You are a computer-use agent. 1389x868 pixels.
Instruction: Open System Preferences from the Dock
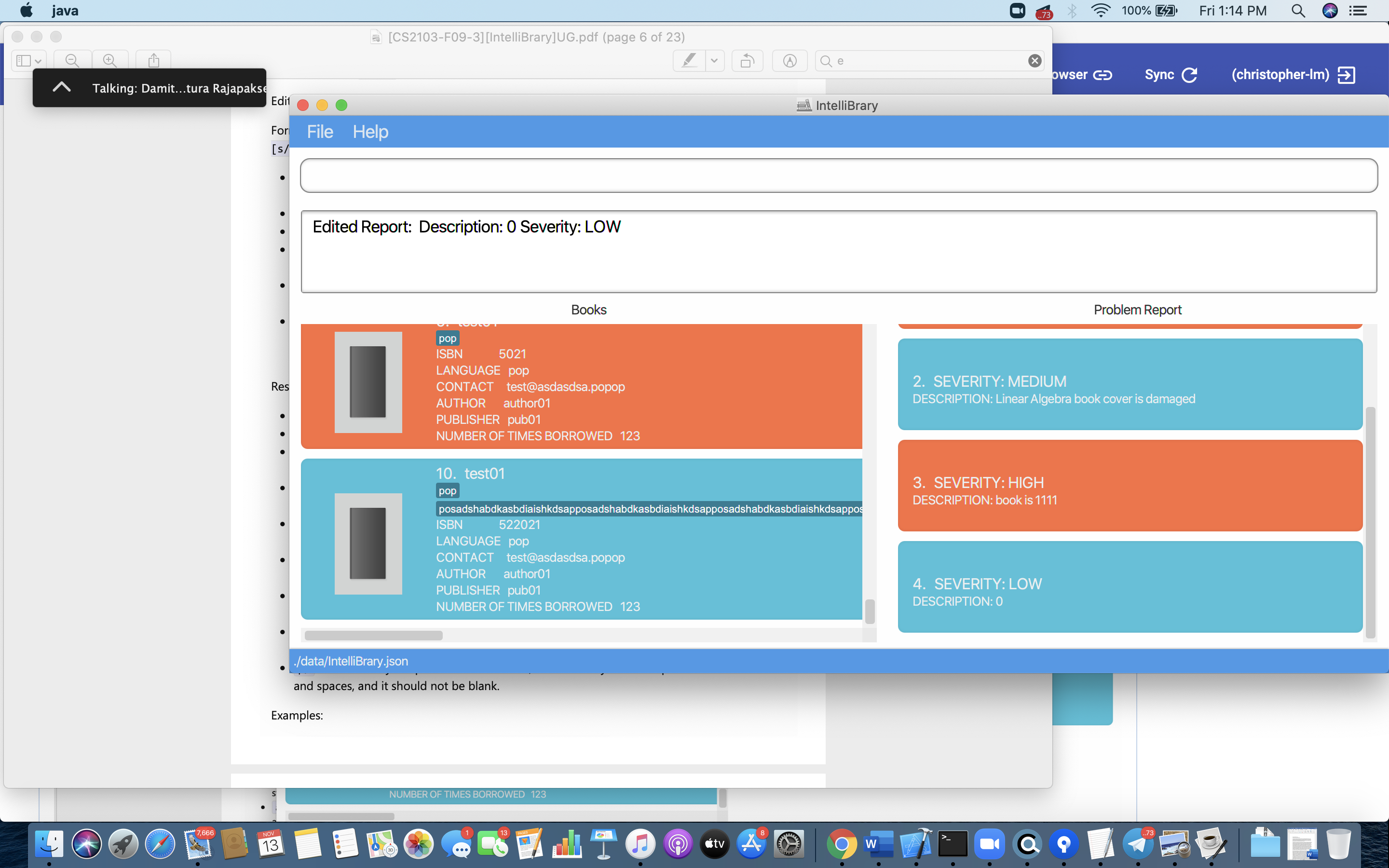point(789,844)
